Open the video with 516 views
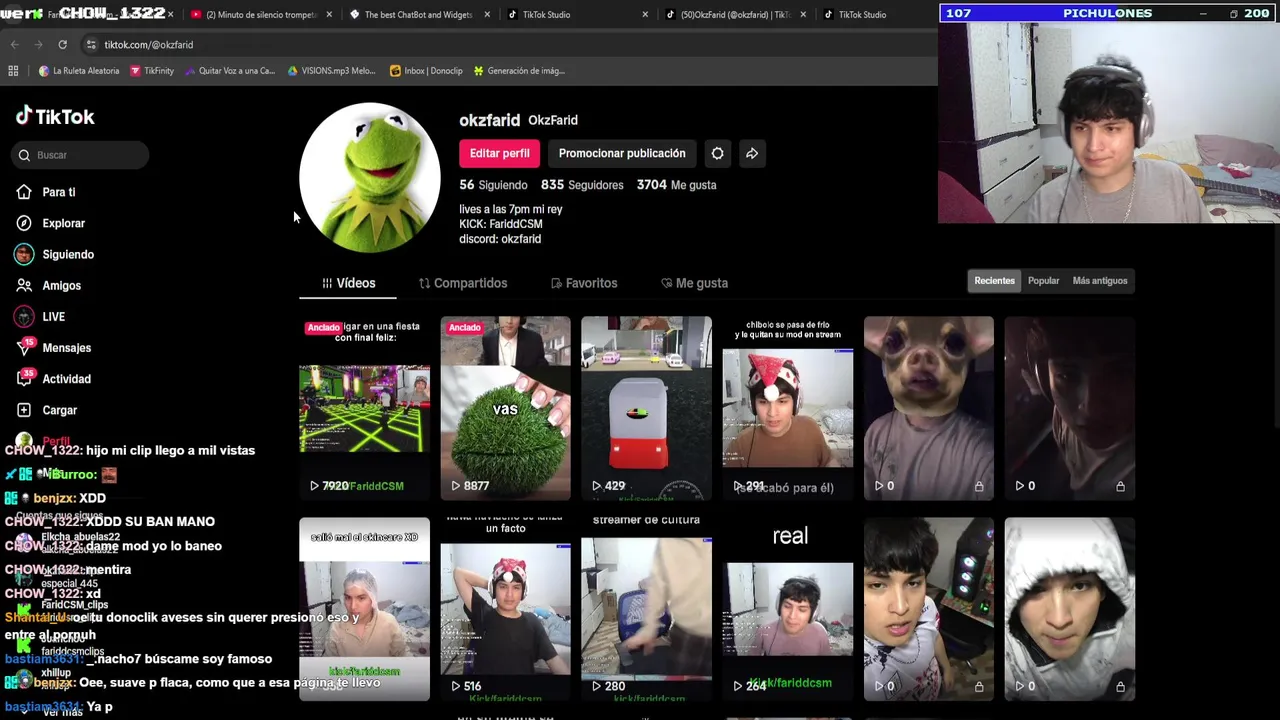The height and width of the screenshot is (720, 1280). coord(505,608)
